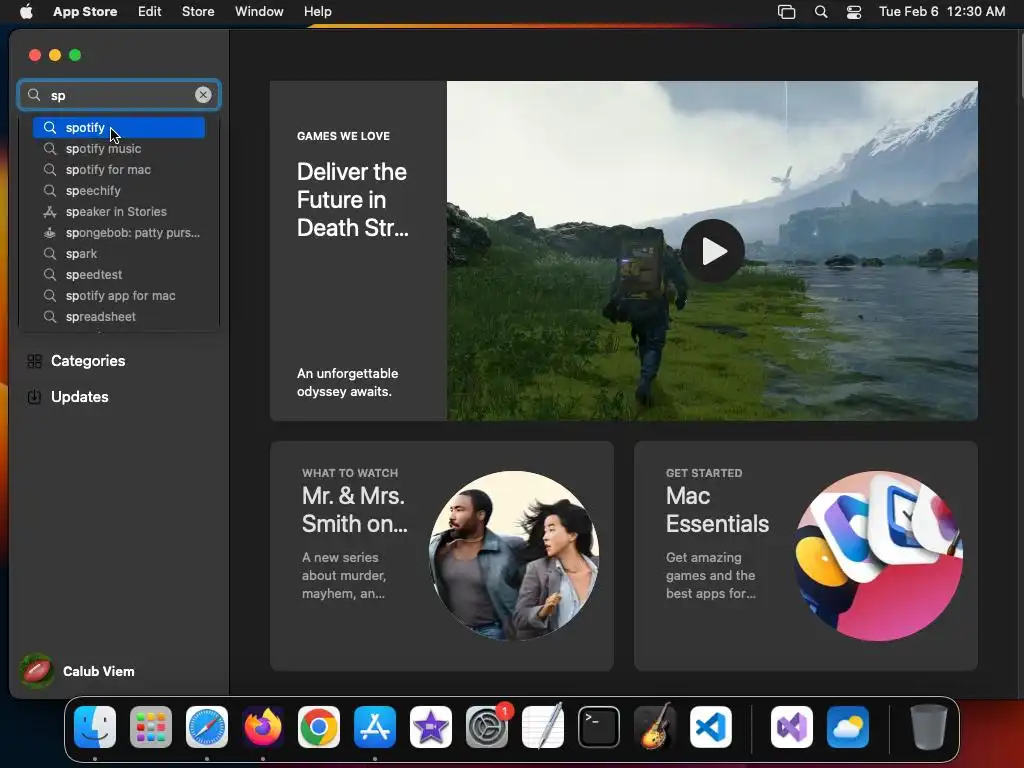Launch TextEdit from the Dock

(x=543, y=727)
